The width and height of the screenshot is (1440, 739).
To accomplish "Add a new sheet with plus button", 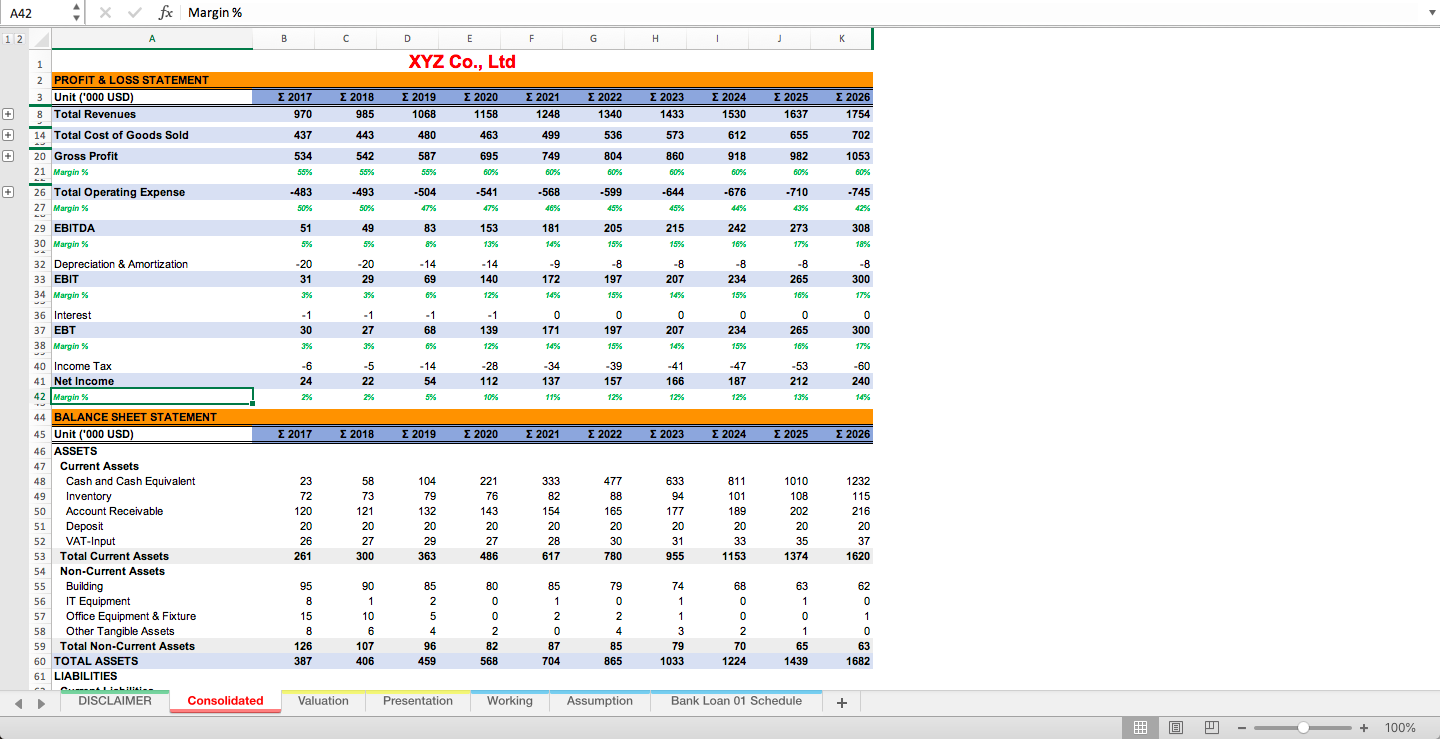I will point(842,702).
